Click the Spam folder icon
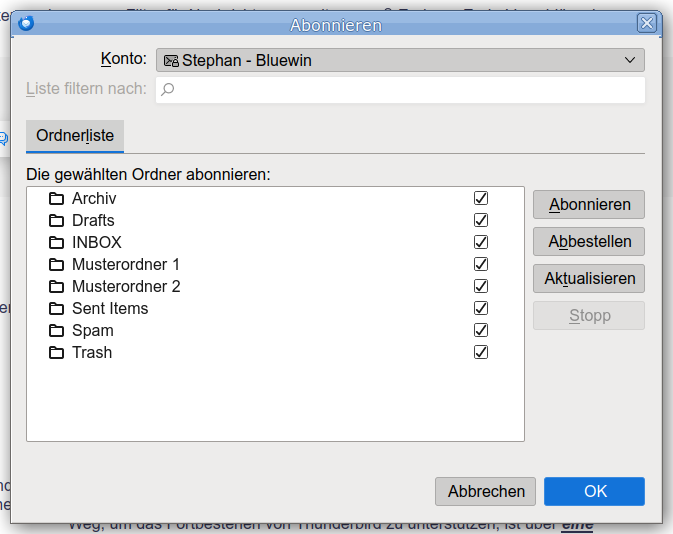Viewport: 673px width, 534px height. [56, 330]
